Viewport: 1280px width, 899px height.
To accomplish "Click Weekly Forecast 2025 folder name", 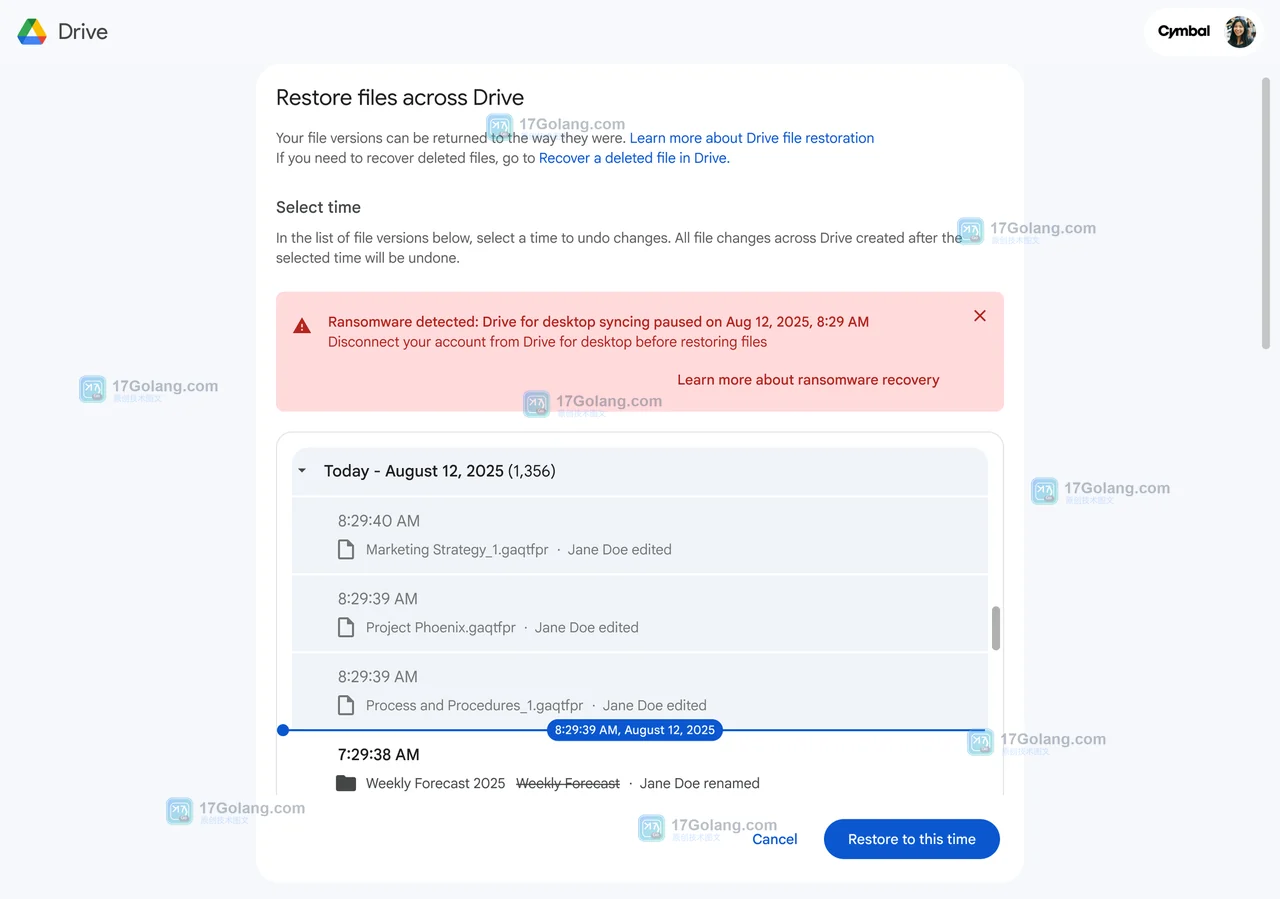I will coord(436,783).
